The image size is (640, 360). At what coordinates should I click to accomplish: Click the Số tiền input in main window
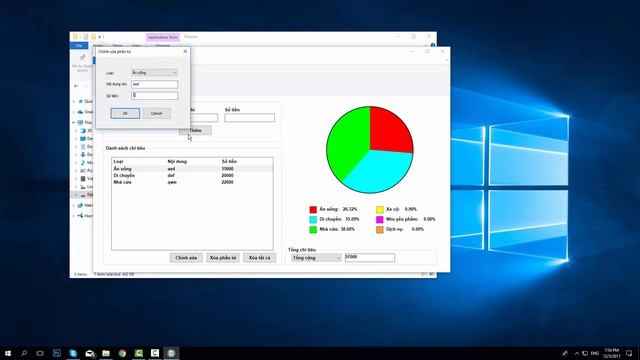click(249, 118)
